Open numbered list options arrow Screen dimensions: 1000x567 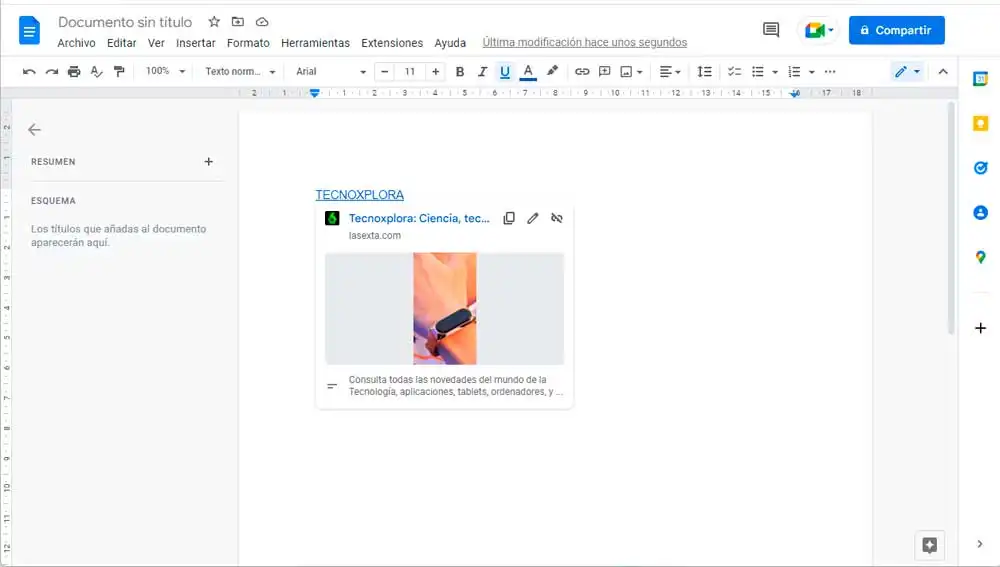pos(812,72)
